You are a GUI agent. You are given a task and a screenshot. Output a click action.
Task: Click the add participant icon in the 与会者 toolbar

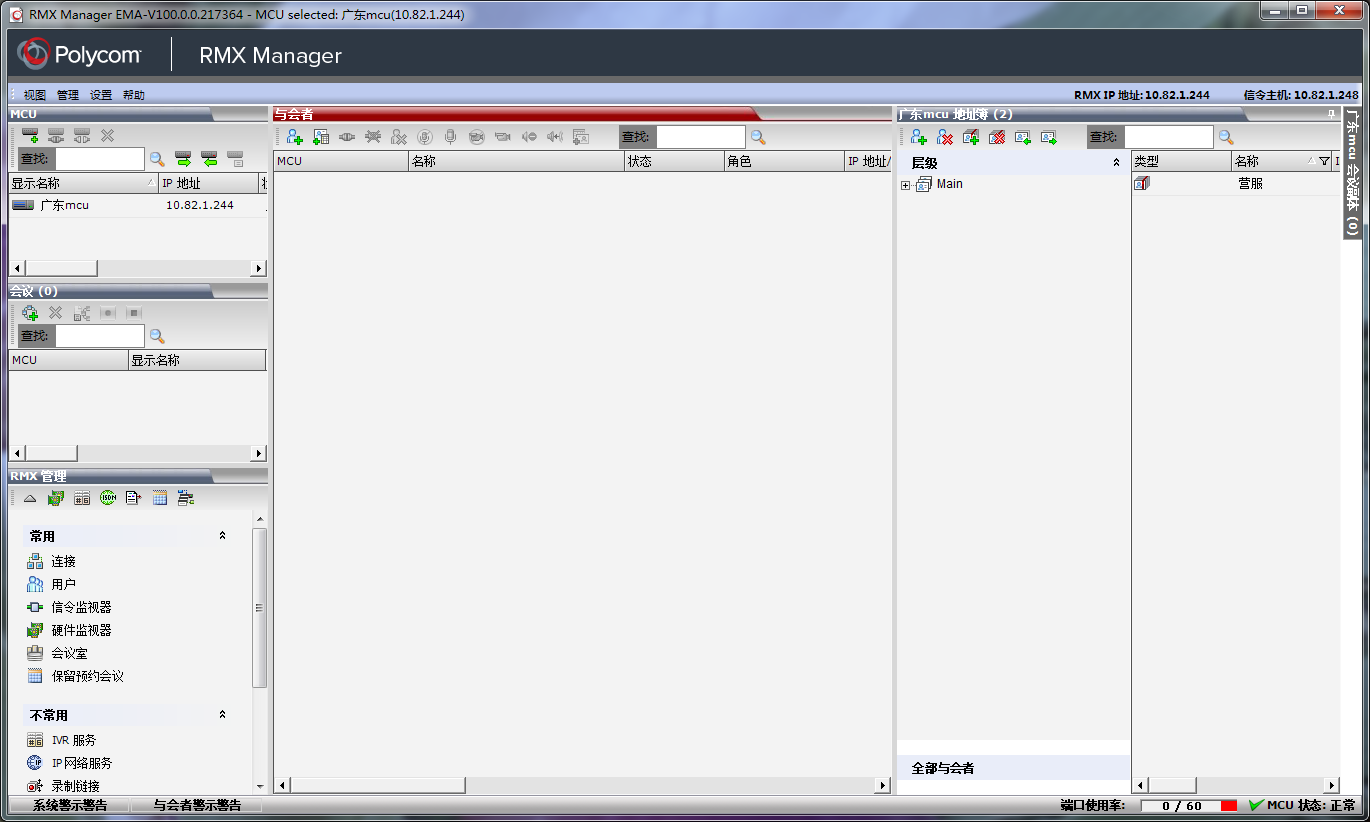pos(294,137)
